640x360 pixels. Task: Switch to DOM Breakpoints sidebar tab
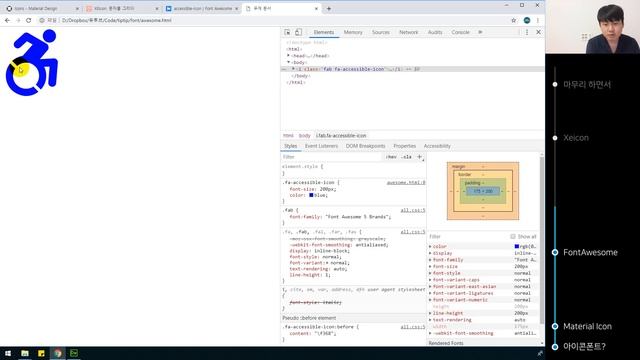(365, 146)
